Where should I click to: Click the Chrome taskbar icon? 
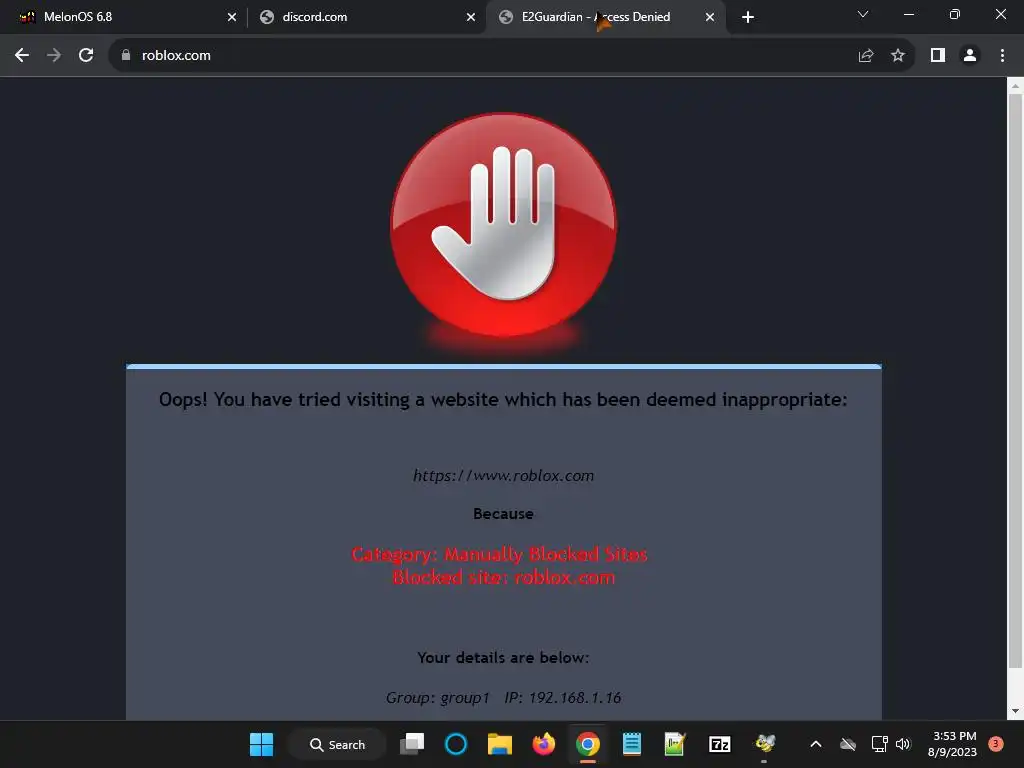click(588, 744)
